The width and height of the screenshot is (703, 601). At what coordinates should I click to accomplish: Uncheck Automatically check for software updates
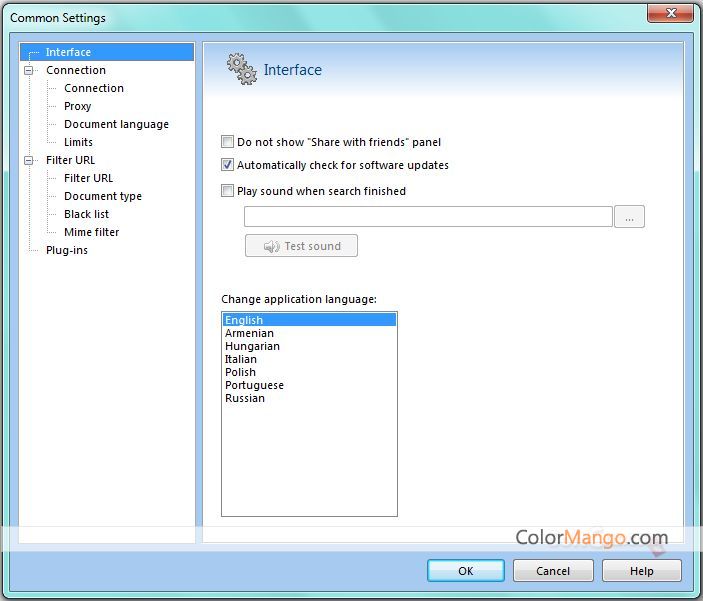(228, 165)
